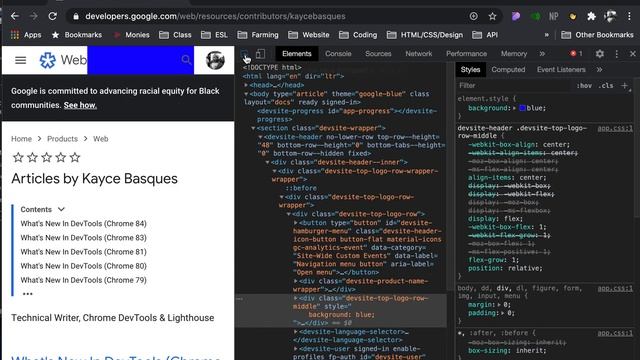
Task: Bookmark this page with the star icon
Action: coord(492,16)
